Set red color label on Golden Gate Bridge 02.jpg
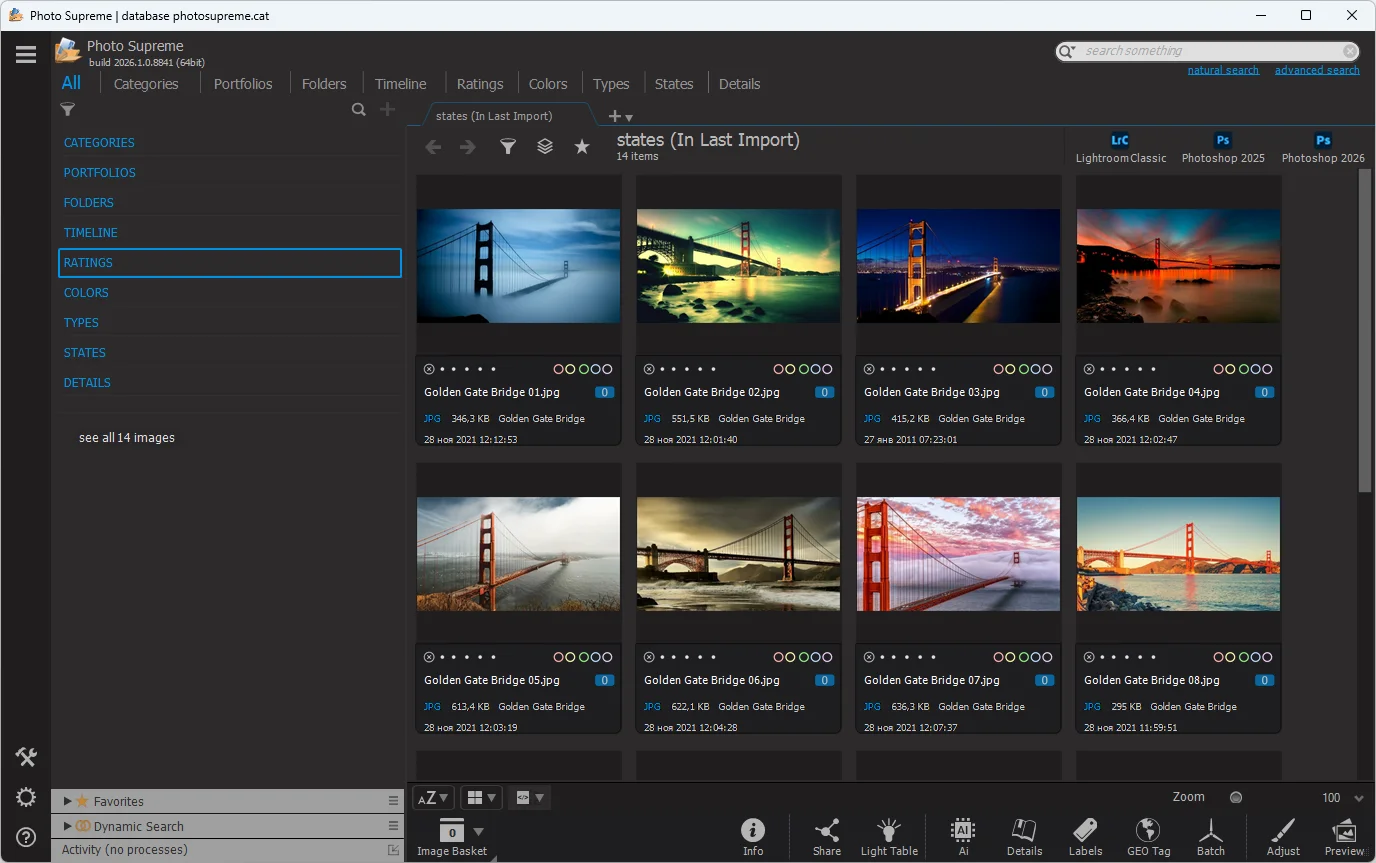The image size is (1376, 863). point(779,369)
